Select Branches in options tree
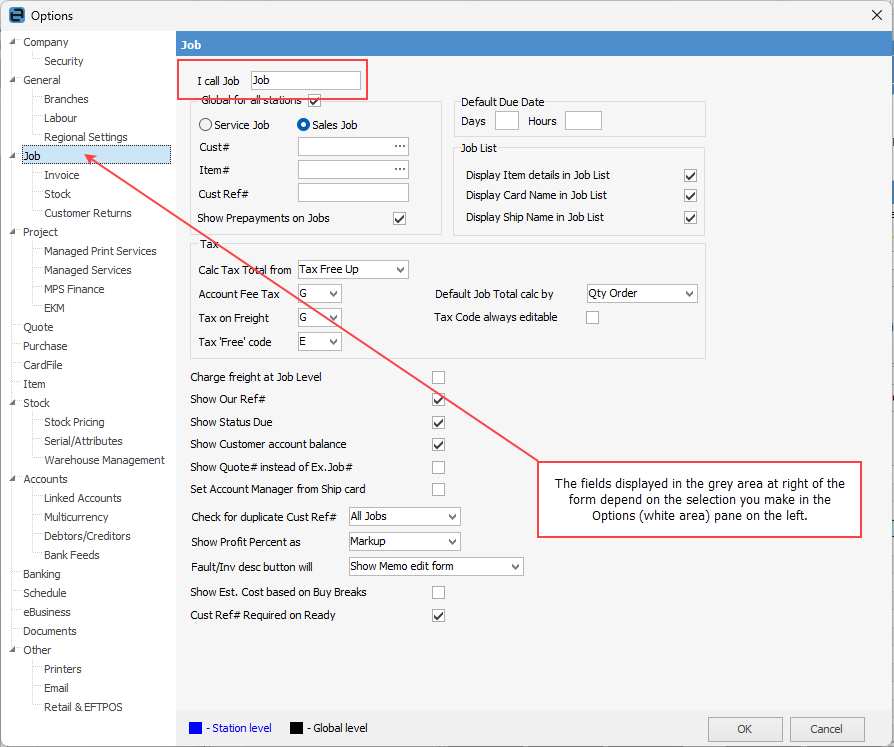The width and height of the screenshot is (894, 747). (x=66, y=99)
